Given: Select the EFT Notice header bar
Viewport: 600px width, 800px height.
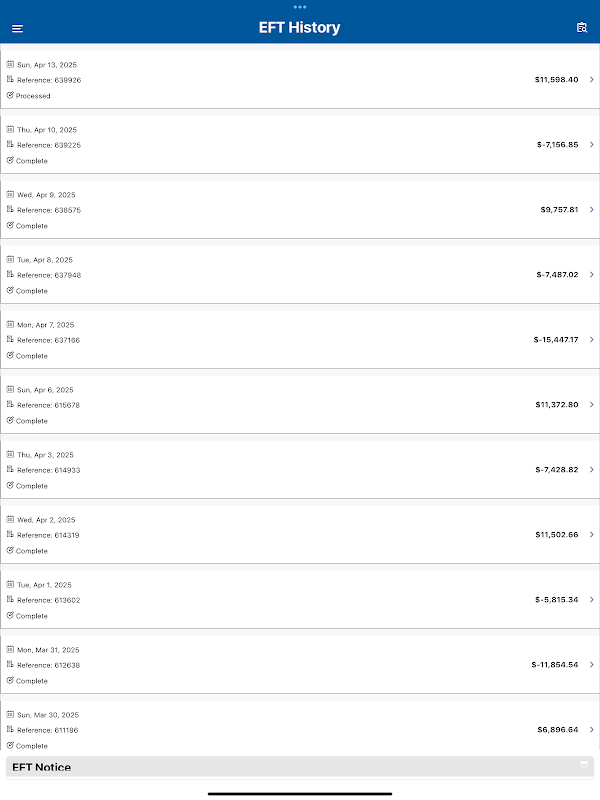Looking at the screenshot, I should pos(300,767).
